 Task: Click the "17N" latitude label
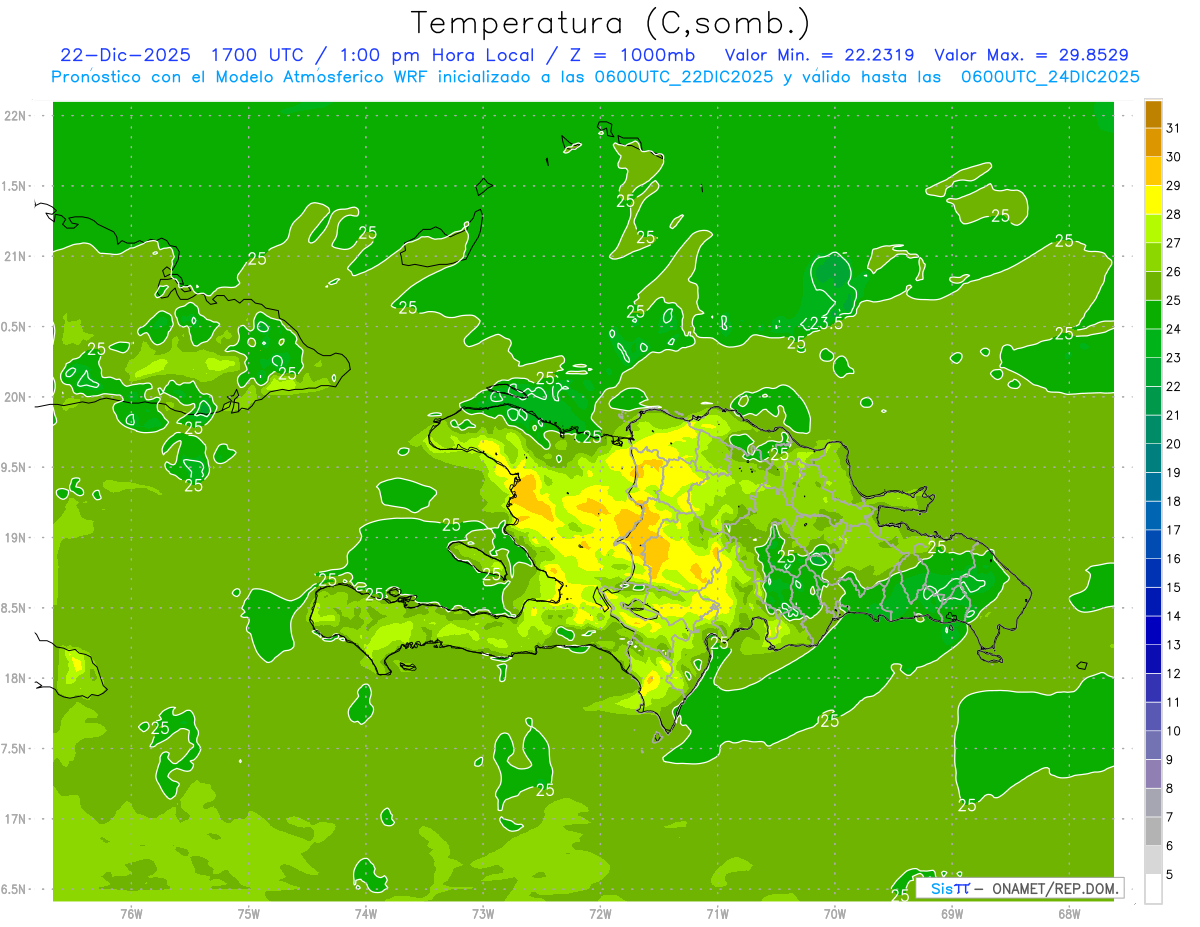pyautogui.click(x=16, y=819)
